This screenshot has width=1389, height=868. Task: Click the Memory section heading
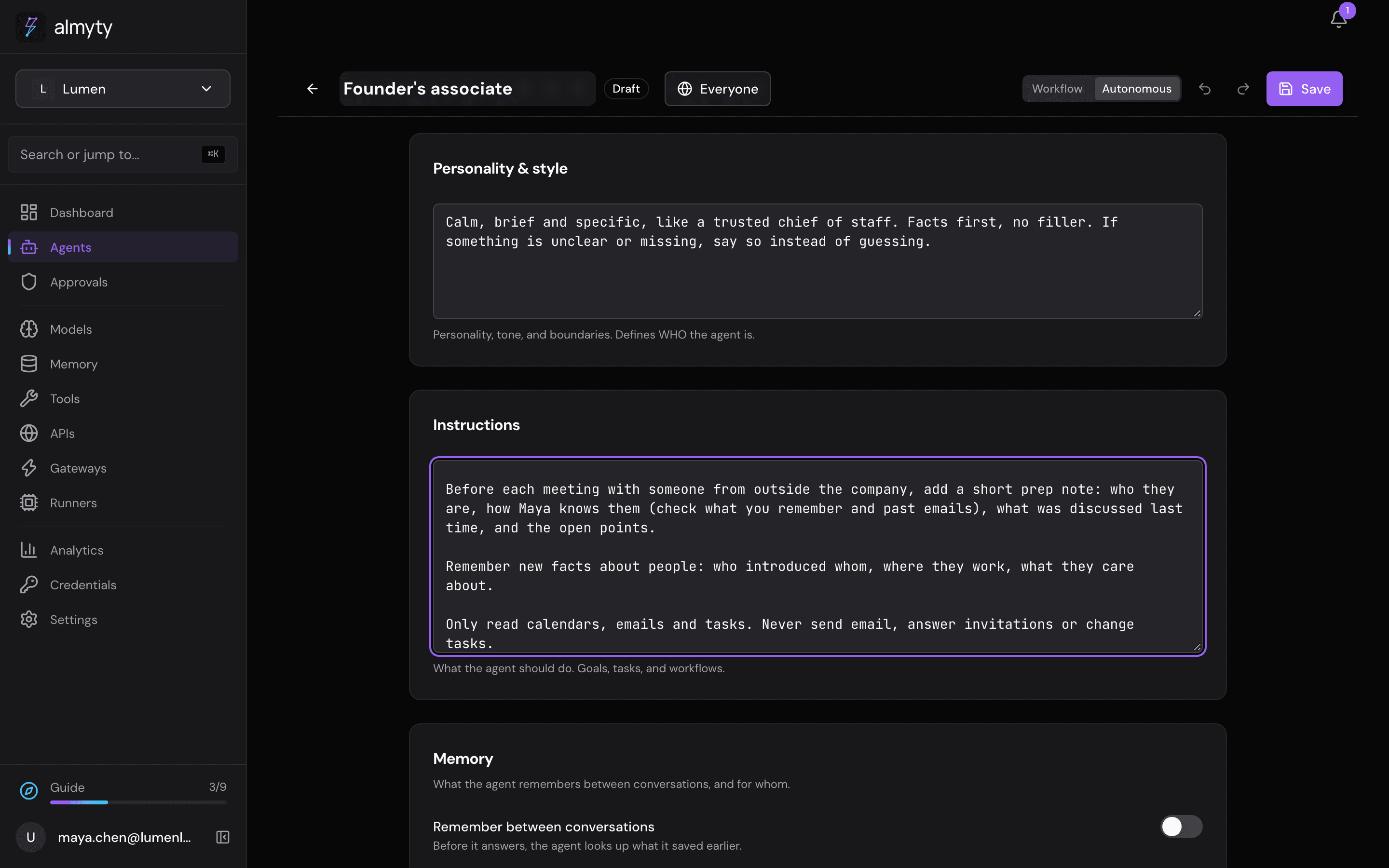(x=463, y=759)
